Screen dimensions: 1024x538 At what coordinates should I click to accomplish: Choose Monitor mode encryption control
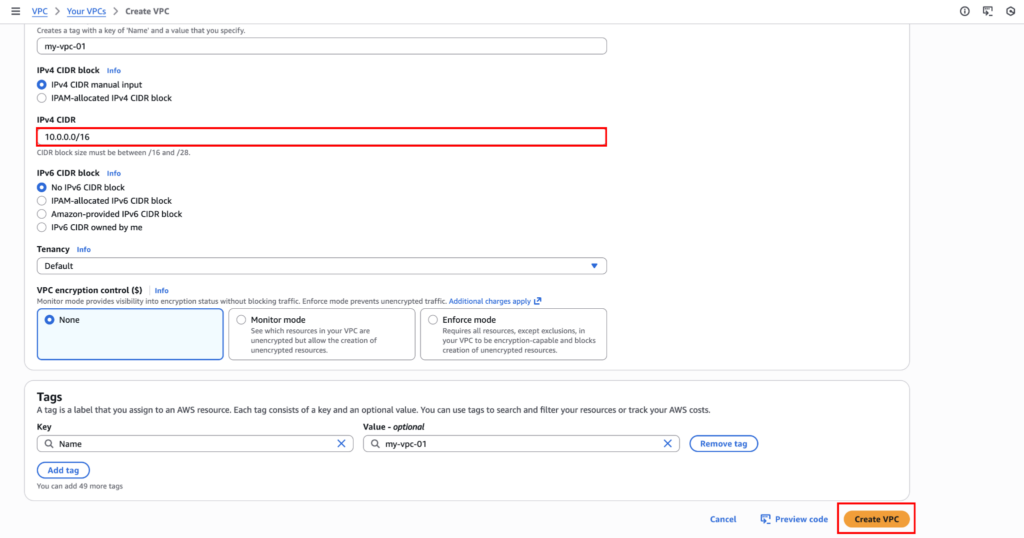point(242,320)
